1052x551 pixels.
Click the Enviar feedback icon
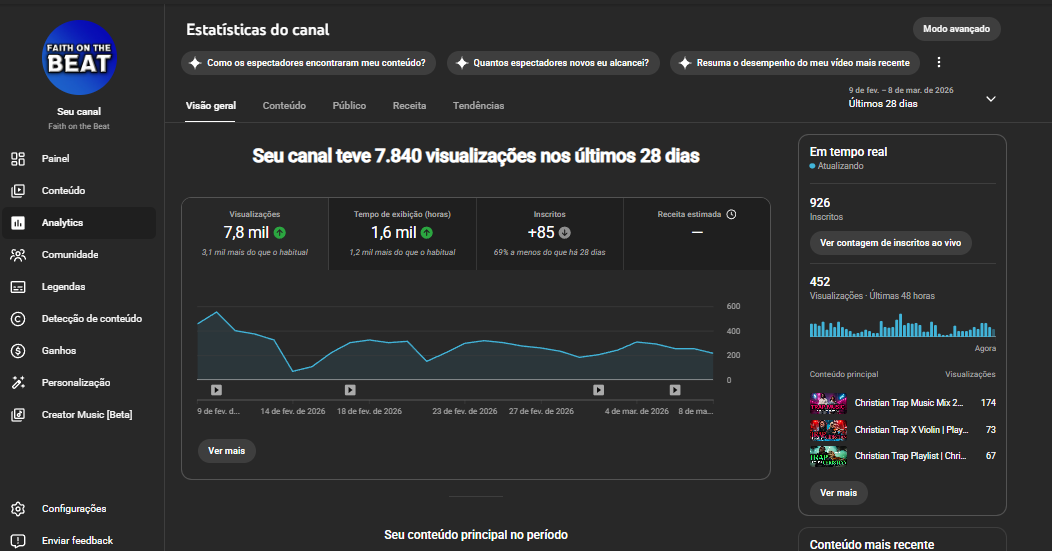pos(18,540)
